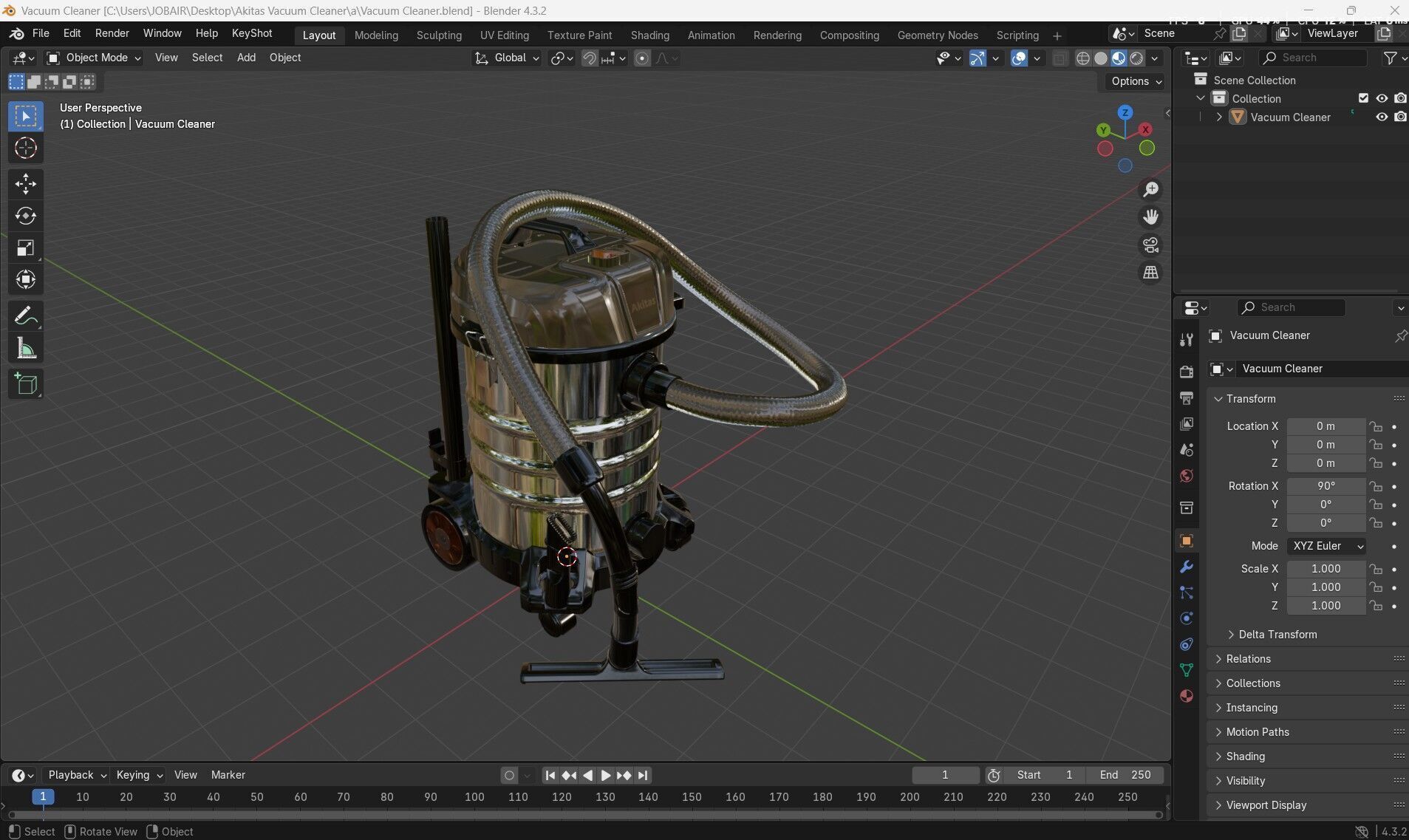1409x840 pixels.
Task: Toggle snapping magnet in viewport header
Action: pos(589,58)
